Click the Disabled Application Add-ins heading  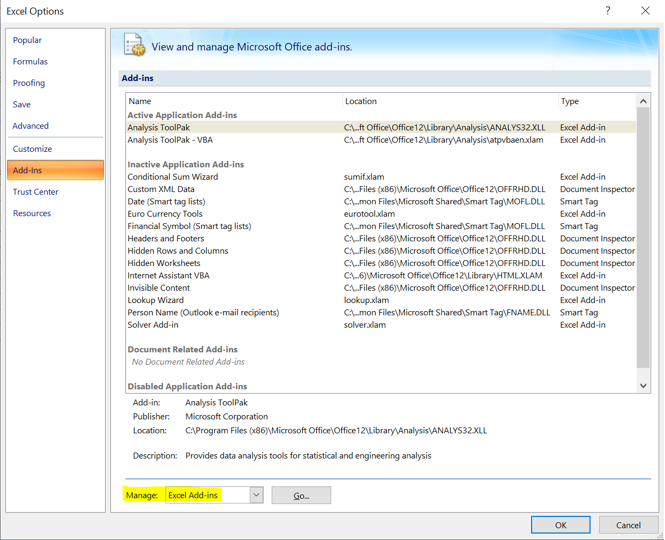(187, 386)
